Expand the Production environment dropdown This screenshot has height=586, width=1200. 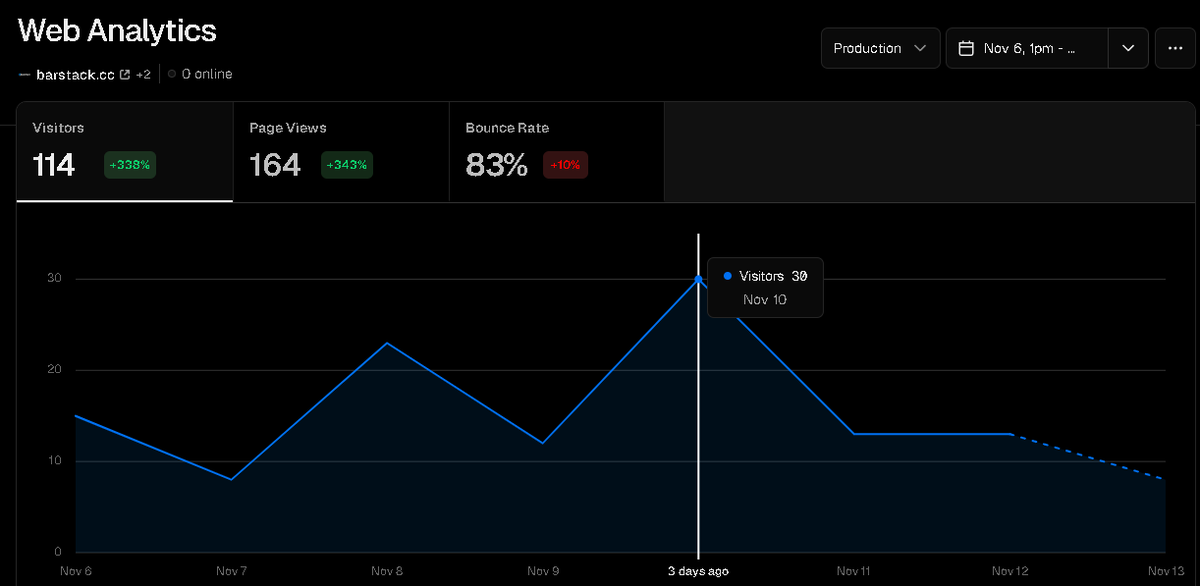(x=880, y=48)
